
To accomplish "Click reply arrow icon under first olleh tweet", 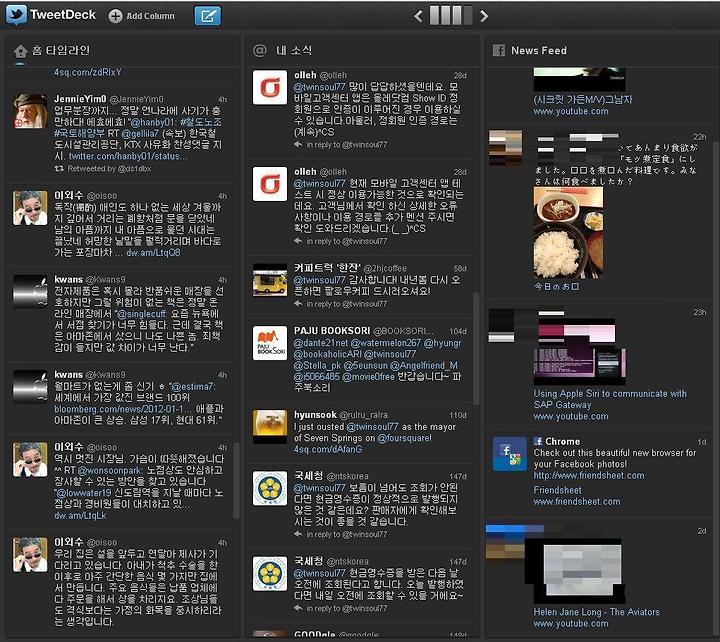I will (298, 145).
